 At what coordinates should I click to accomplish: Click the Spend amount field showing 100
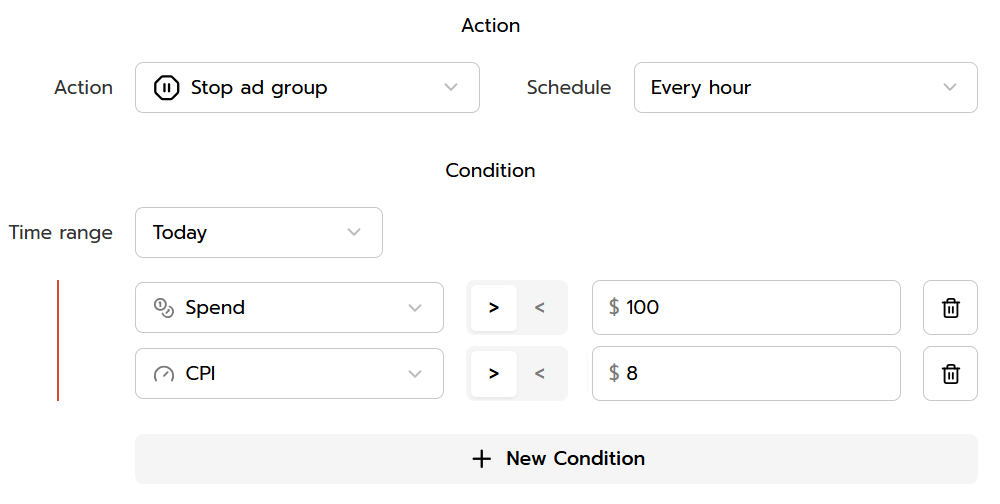746,307
